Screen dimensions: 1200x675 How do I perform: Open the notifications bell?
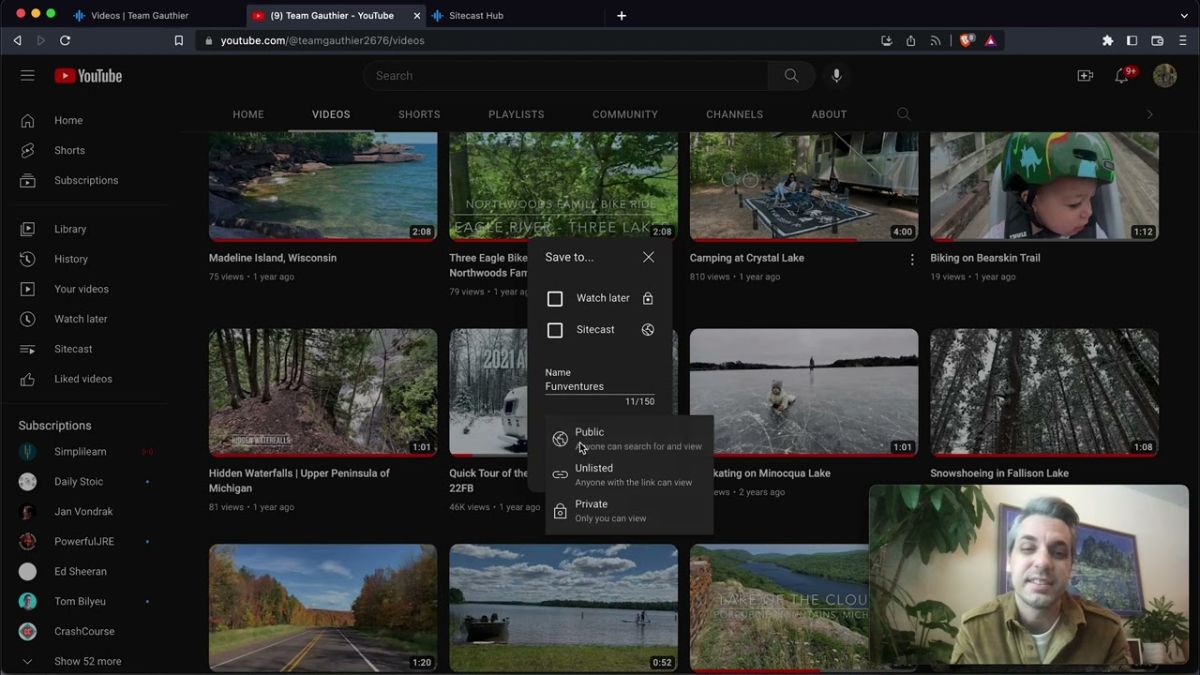coord(1122,76)
